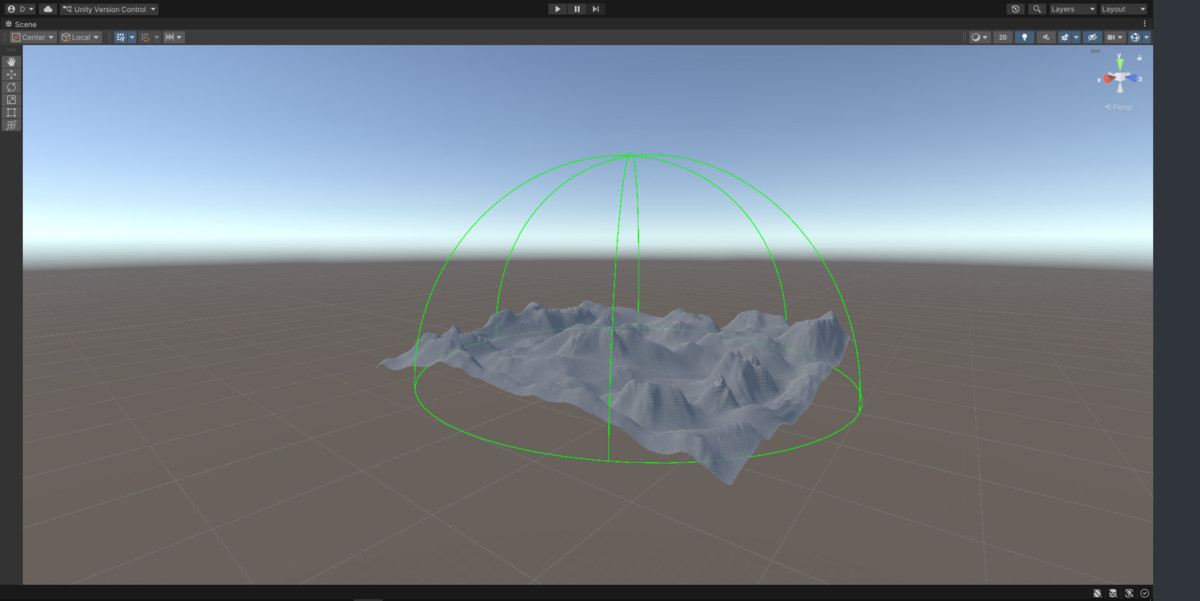
Task: Select the Scale tool
Action: [x=11, y=100]
